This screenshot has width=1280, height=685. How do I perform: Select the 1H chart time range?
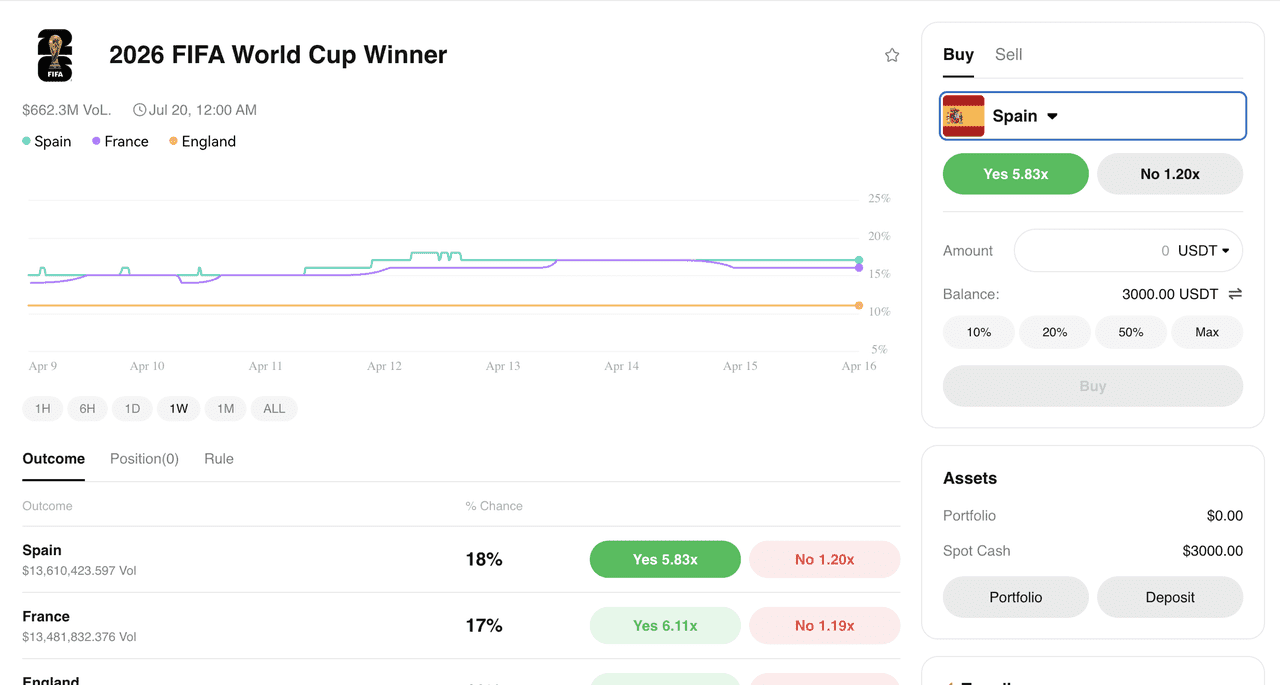(43, 408)
